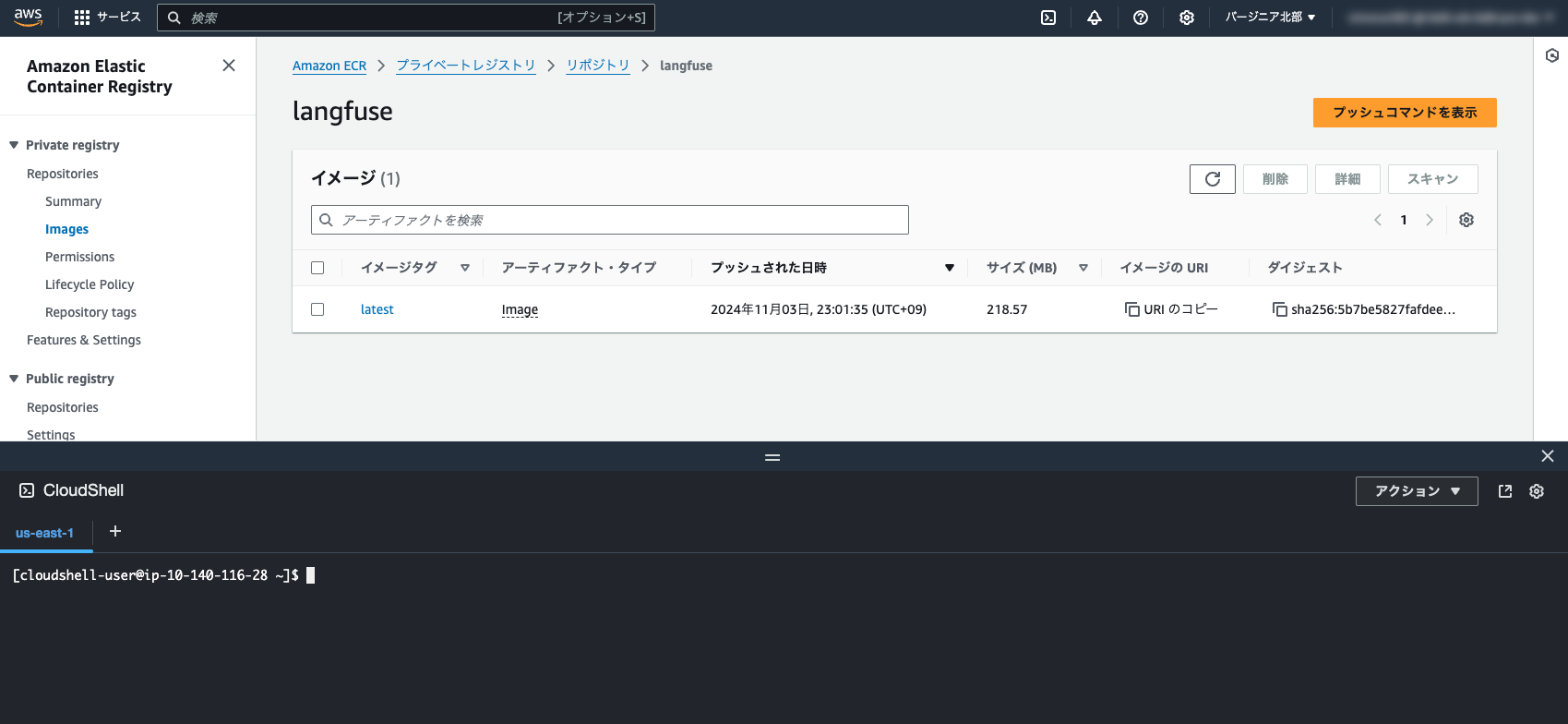The width and height of the screenshot is (1568, 724).
Task: Click the ダイジェスト column header
Action: pos(1305,268)
